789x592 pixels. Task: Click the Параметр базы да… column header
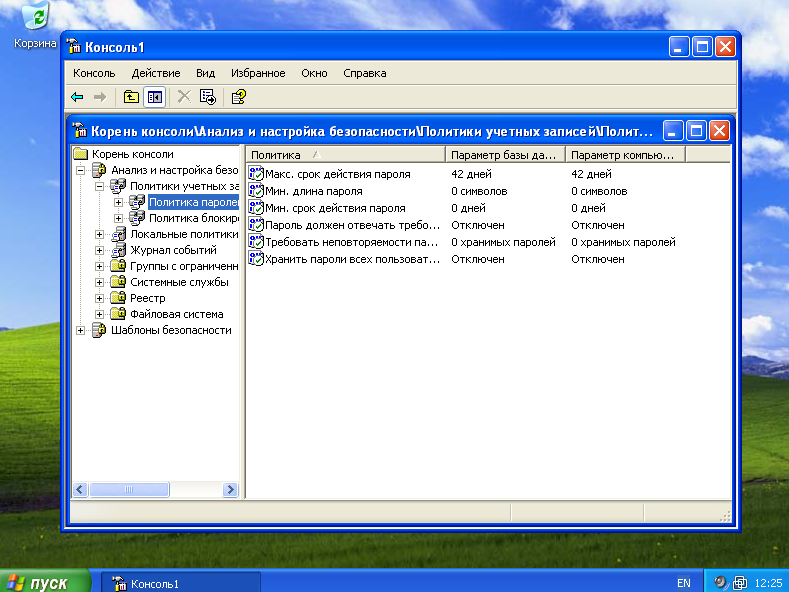505,155
